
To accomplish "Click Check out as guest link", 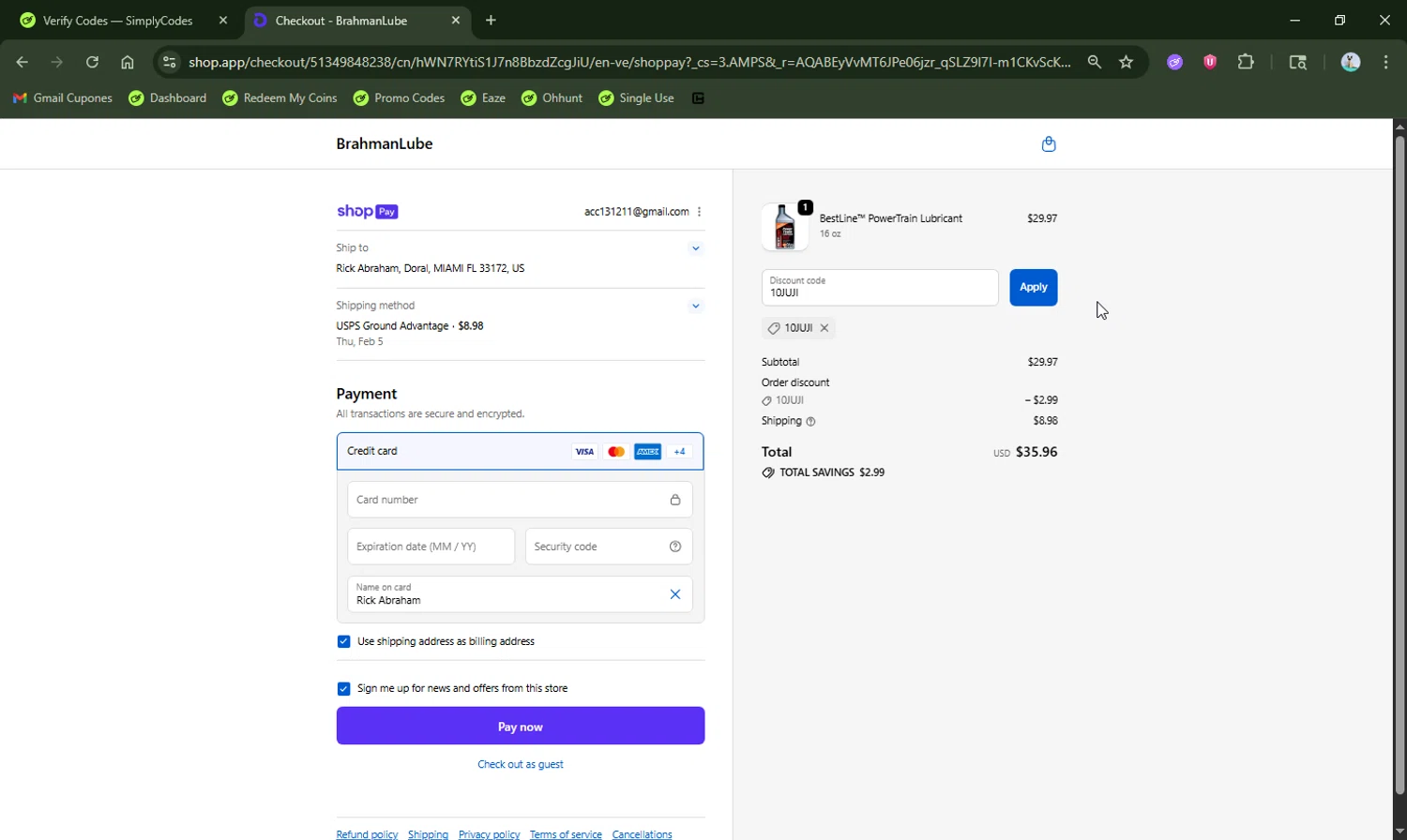I will coord(521,764).
